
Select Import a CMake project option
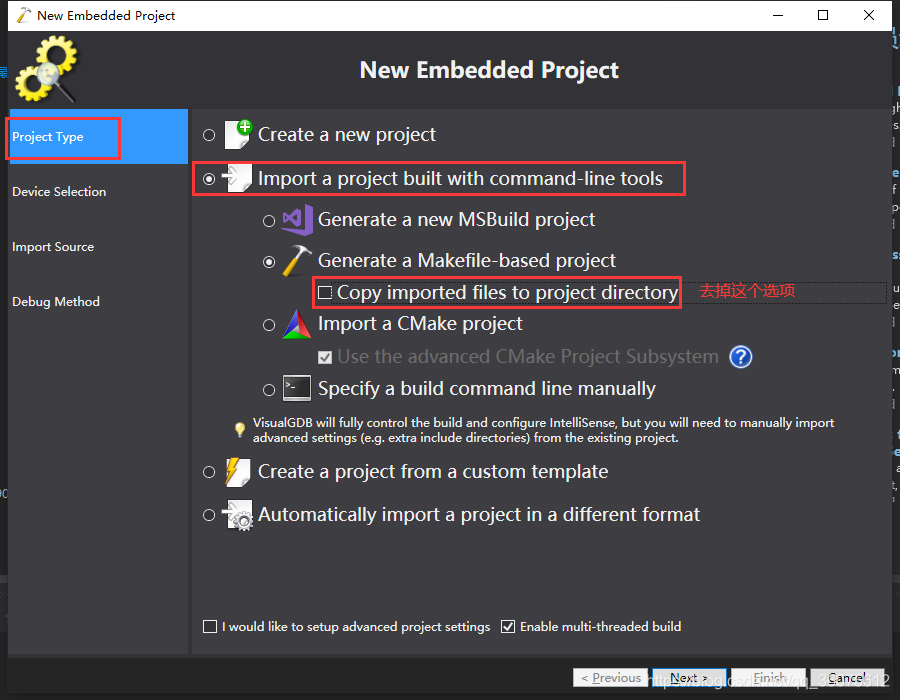269,324
